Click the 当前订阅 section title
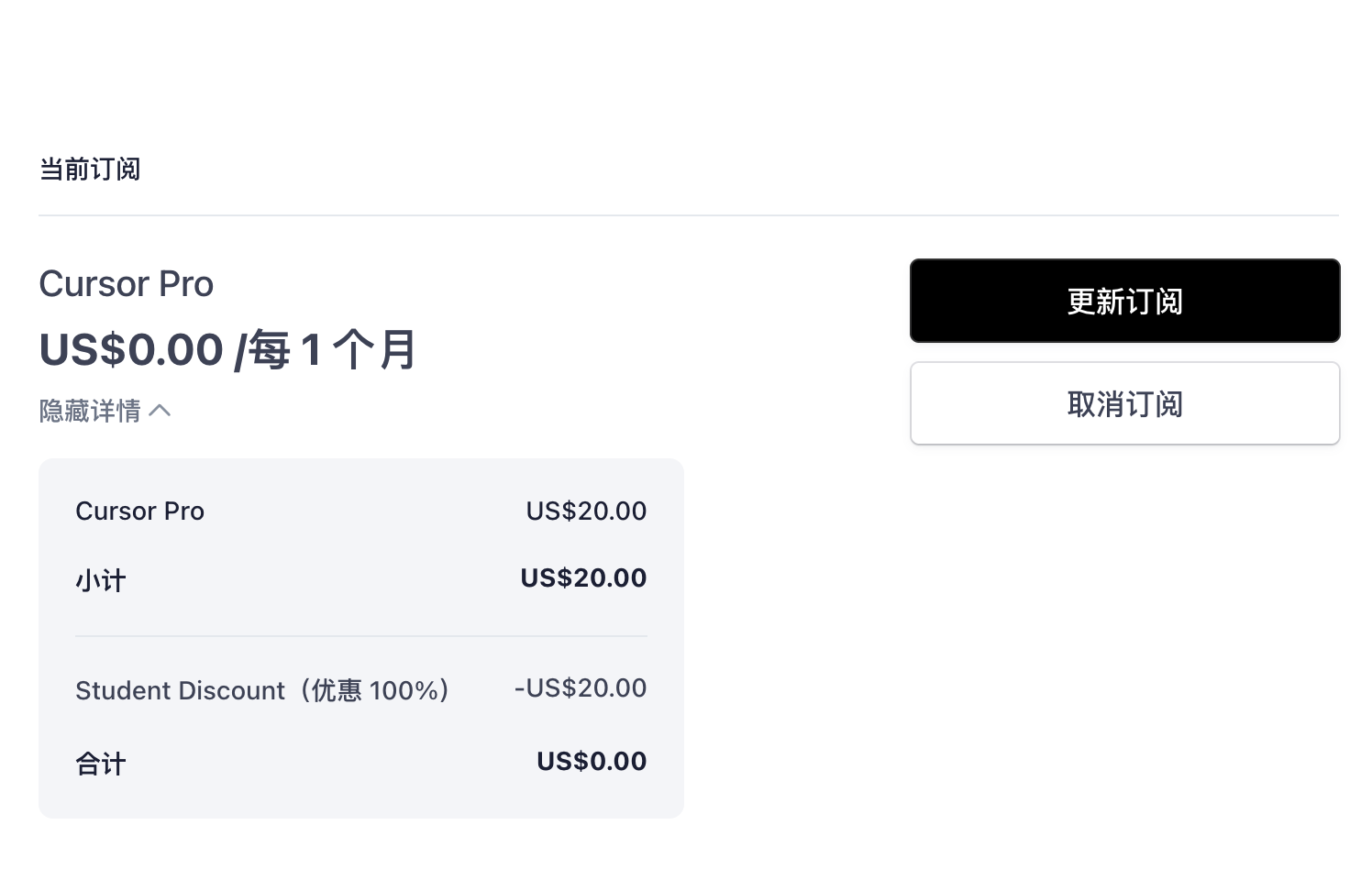 click(90, 170)
